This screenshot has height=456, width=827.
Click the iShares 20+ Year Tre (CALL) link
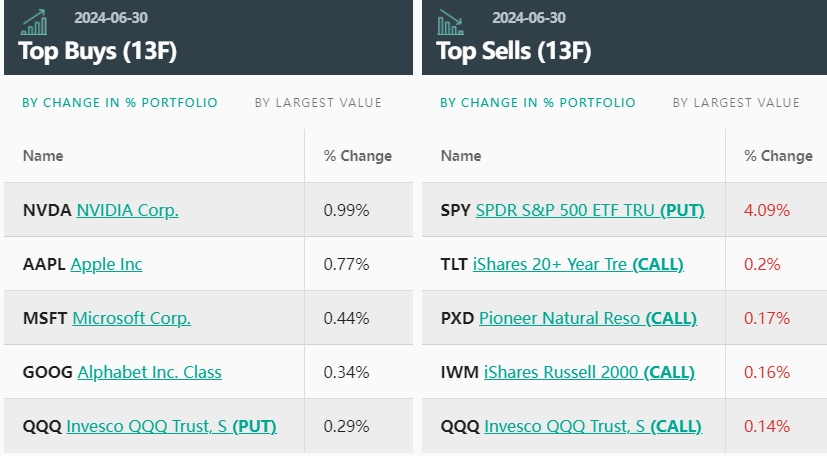pyautogui.click(x=578, y=264)
